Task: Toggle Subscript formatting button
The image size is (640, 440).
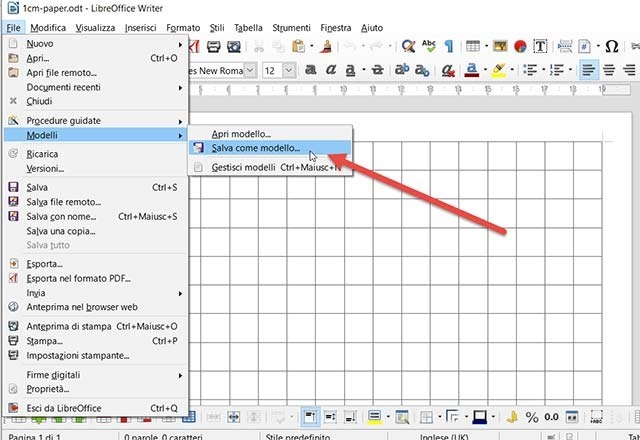Action: pyautogui.click(x=422, y=71)
